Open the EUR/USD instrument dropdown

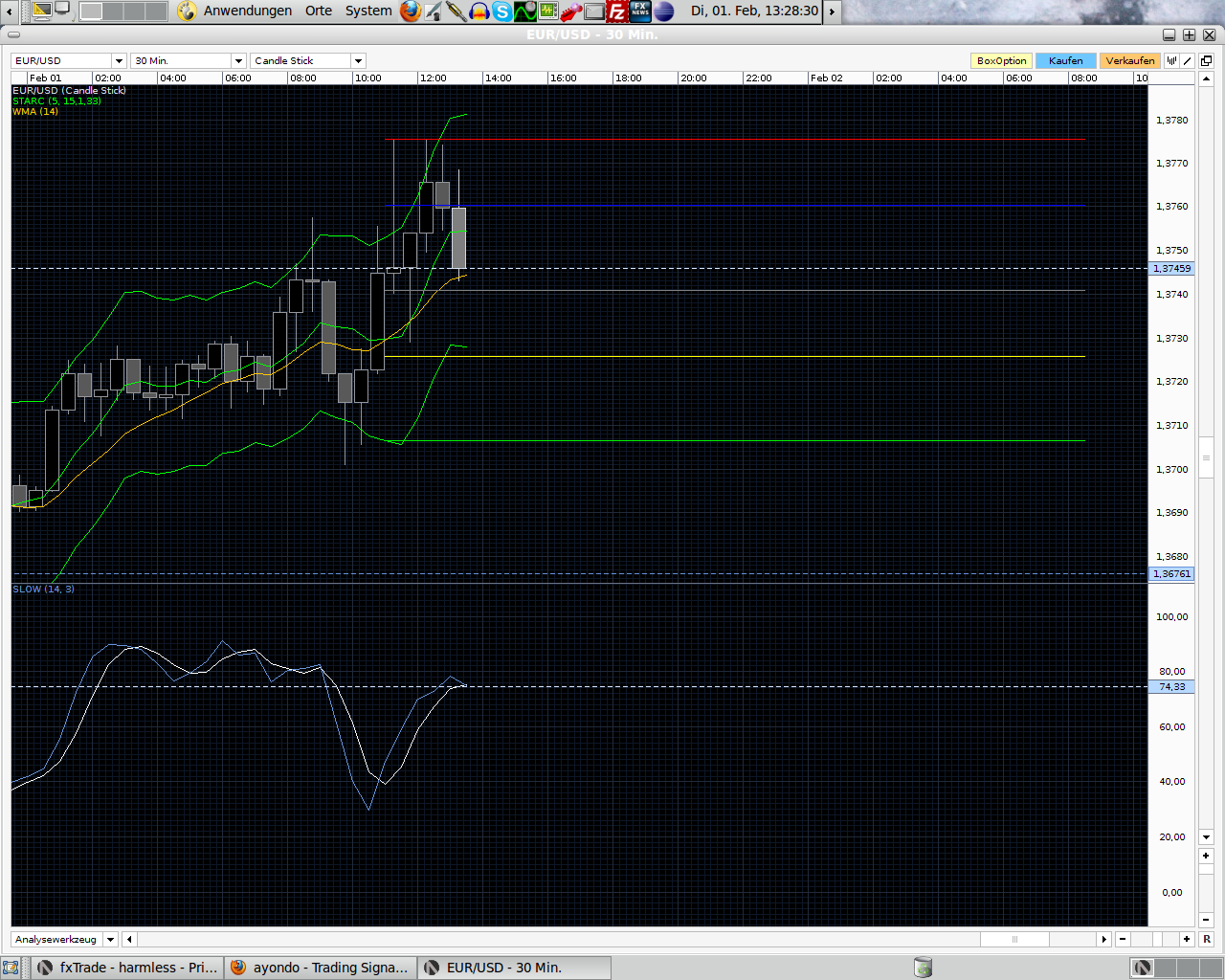coord(119,60)
